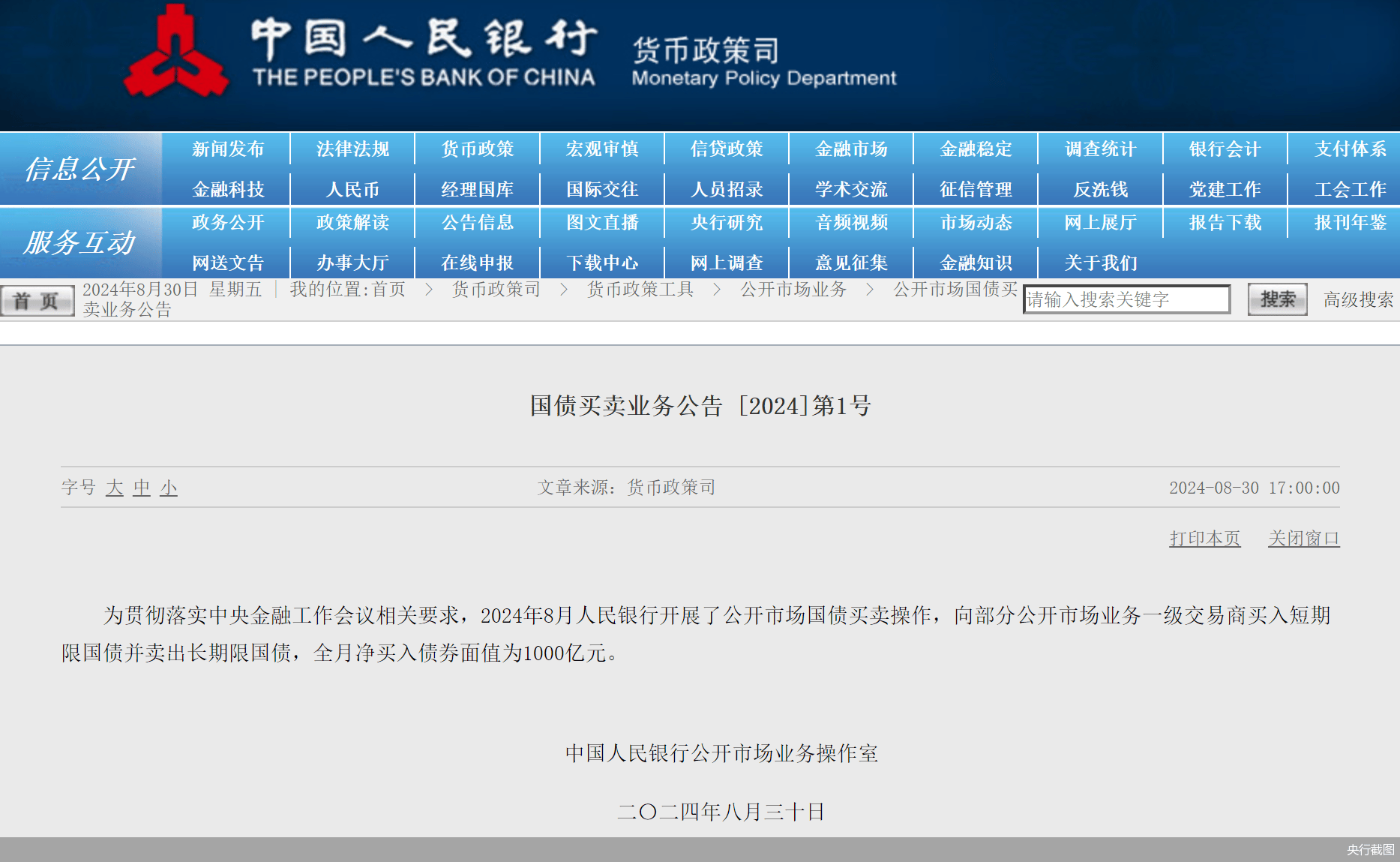Open 宏观审慎 menu item

pos(602,149)
